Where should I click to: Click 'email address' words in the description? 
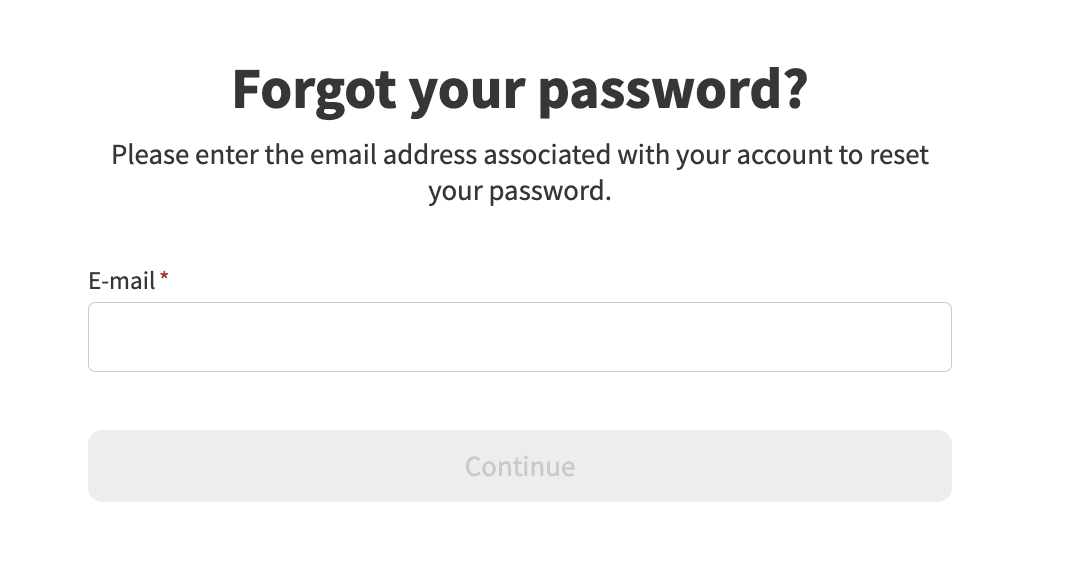[x=393, y=155]
